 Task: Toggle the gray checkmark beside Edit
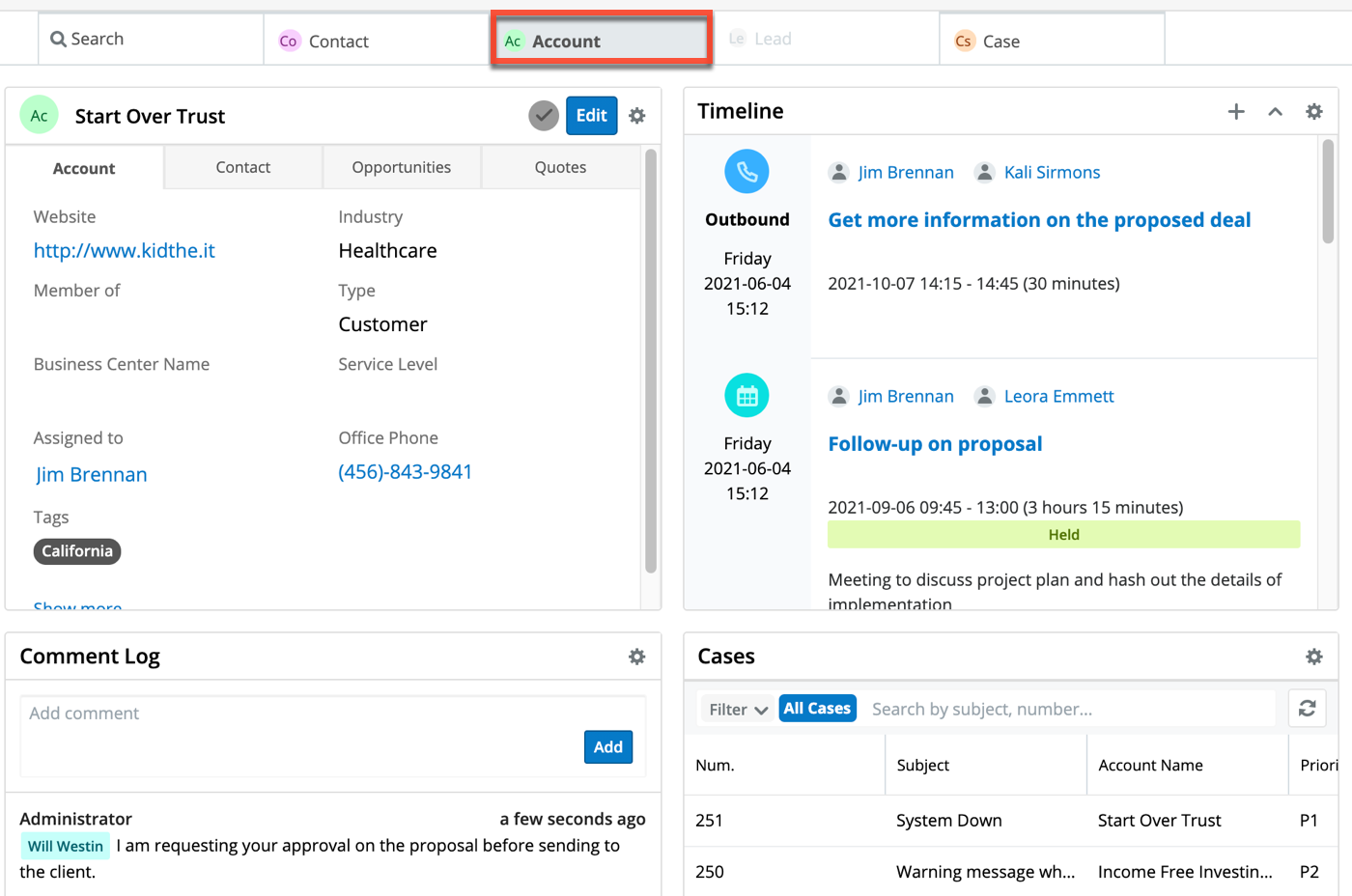(x=544, y=116)
